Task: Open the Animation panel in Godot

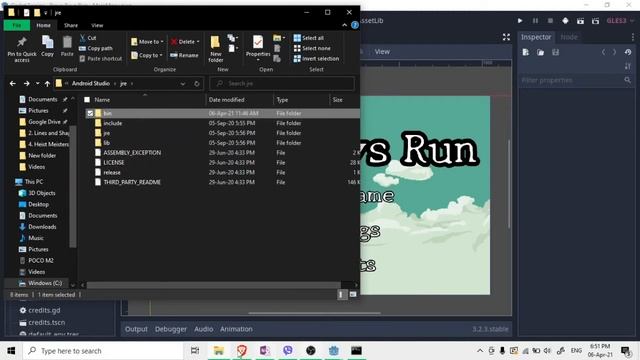Action: pyautogui.click(x=236, y=329)
